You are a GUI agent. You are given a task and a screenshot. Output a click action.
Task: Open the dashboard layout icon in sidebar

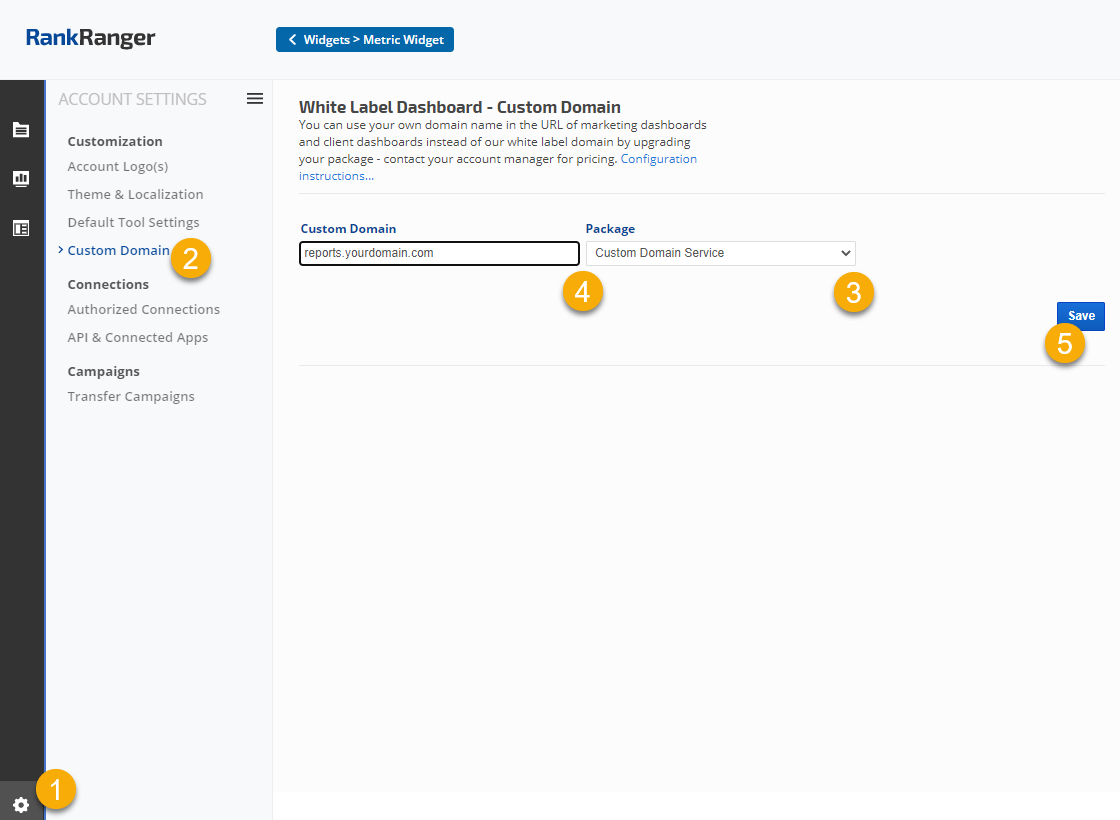21,228
